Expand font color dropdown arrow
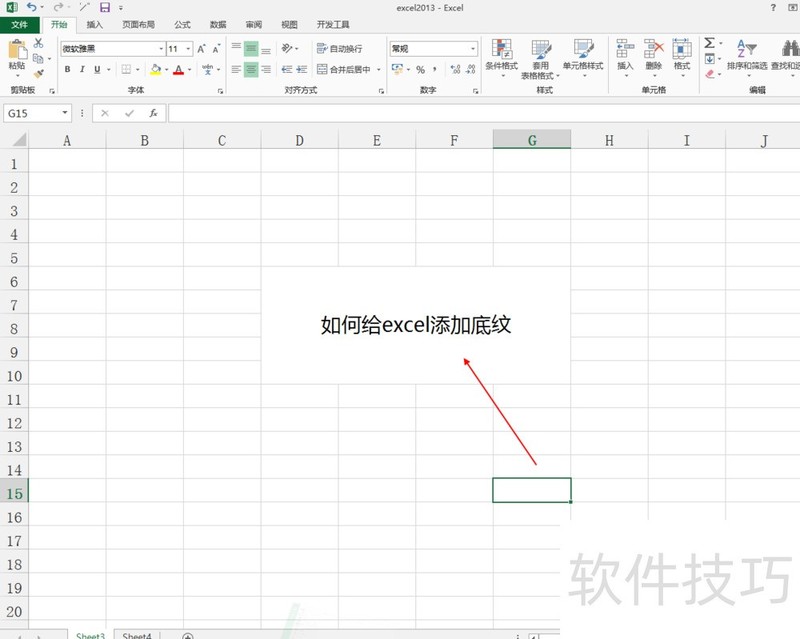This screenshot has height=639, width=800. (x=190, y=69)
